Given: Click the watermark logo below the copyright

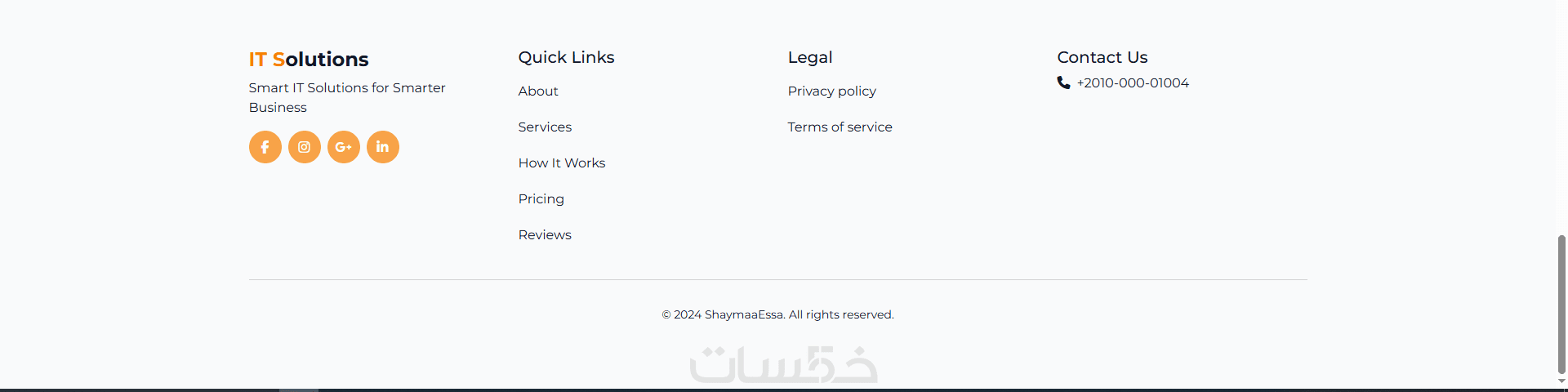Looking at the screenshot, I should (783, 365).
